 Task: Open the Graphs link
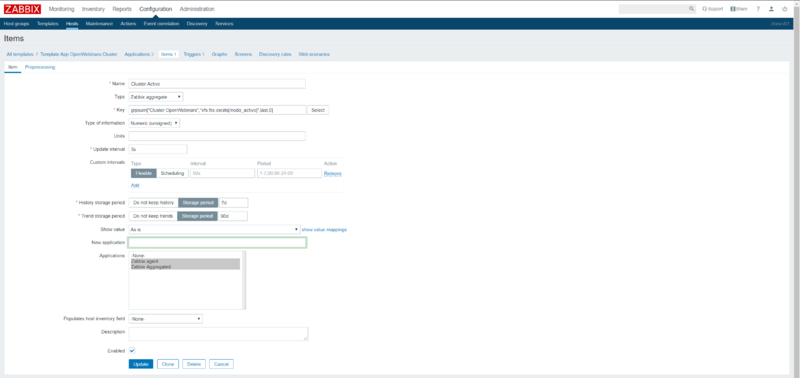(219, 54)
